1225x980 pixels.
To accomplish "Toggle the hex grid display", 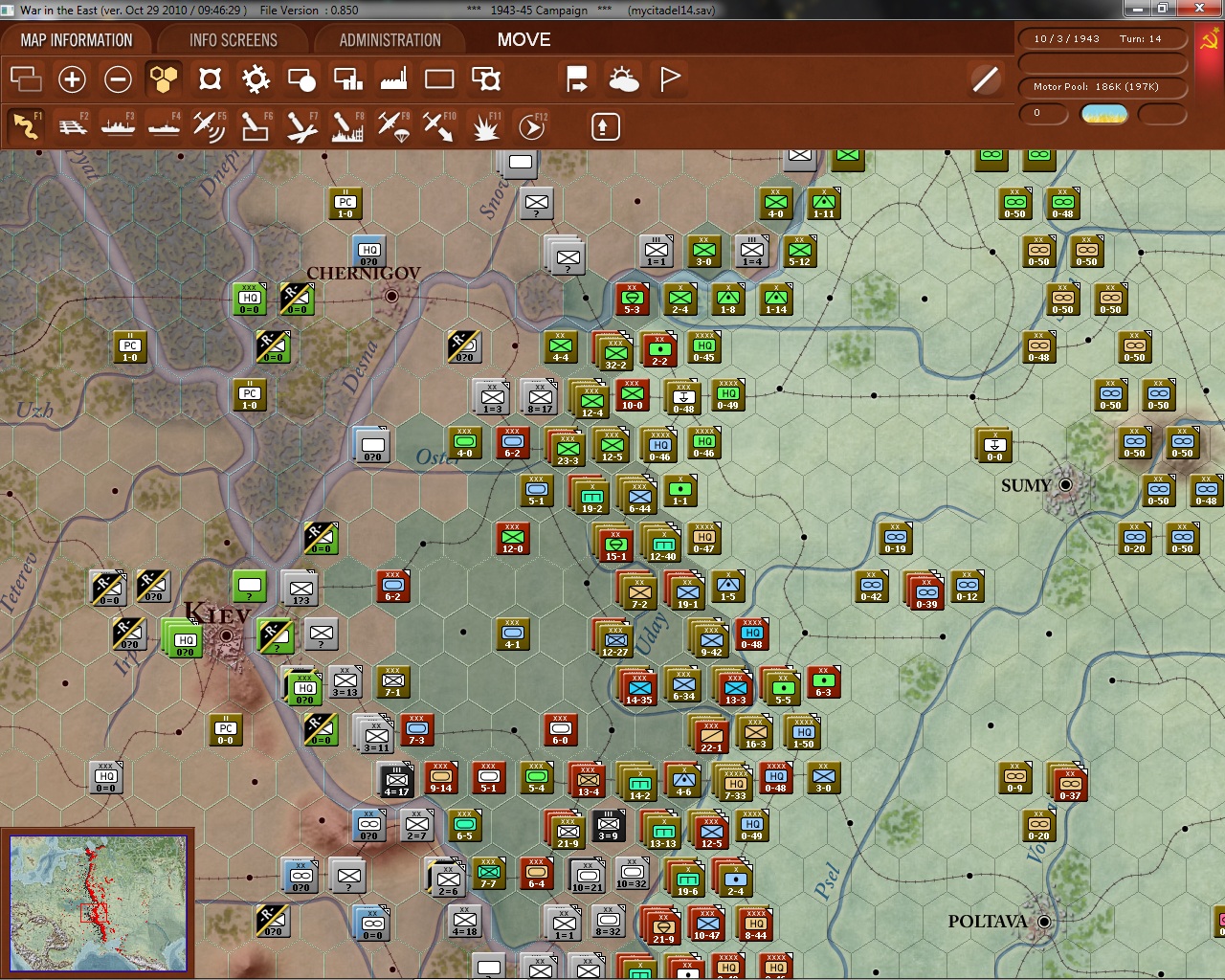I will (164, 79).
